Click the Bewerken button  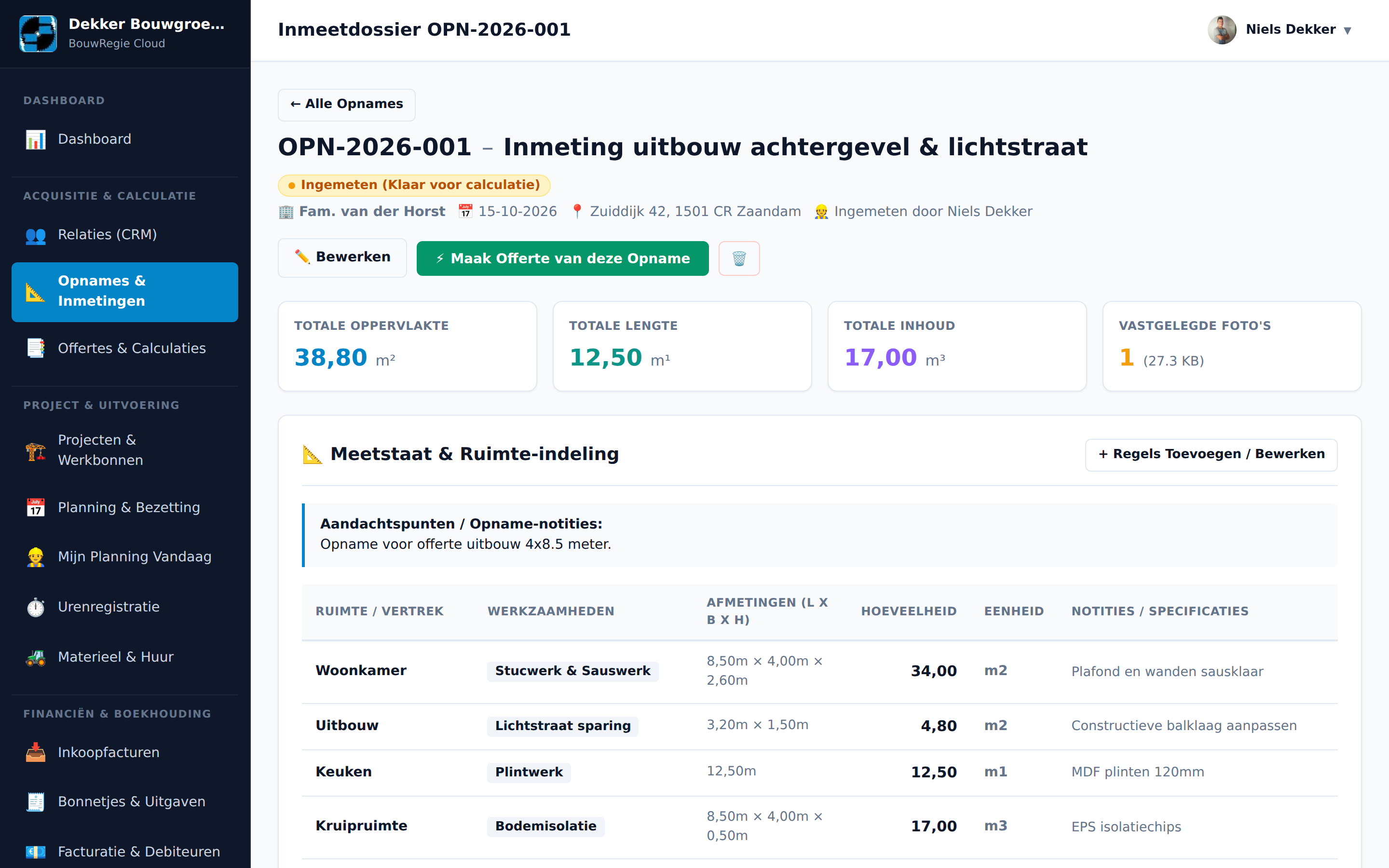[342, 258]
